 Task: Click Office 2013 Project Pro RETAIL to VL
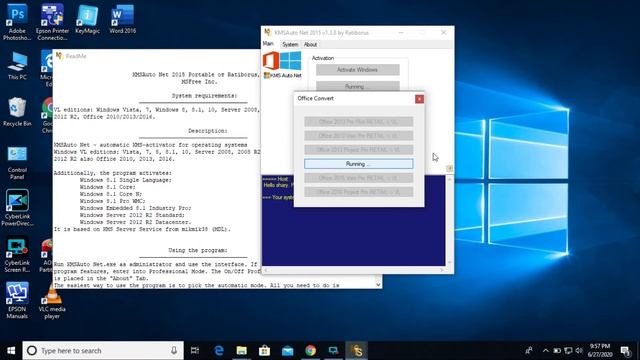[358, 150]
